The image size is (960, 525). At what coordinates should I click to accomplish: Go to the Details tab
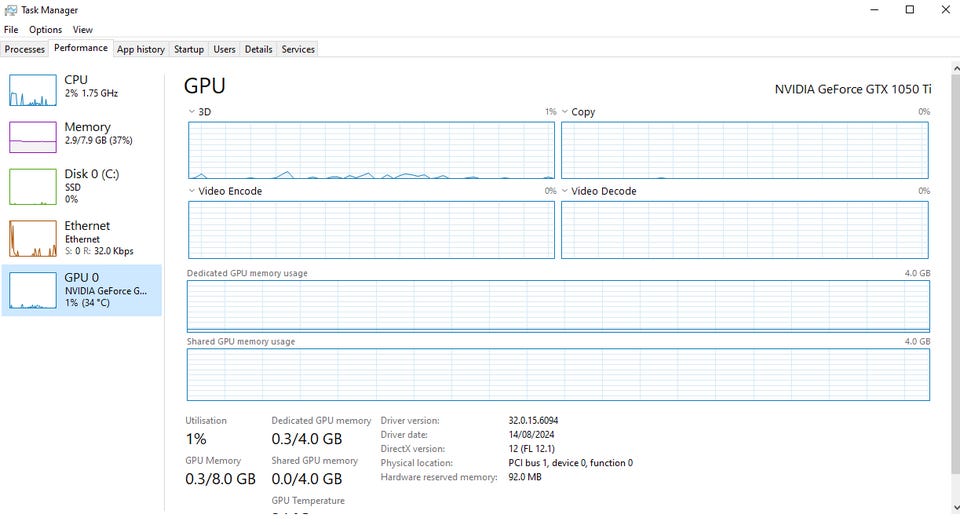[x=258, y=49]
